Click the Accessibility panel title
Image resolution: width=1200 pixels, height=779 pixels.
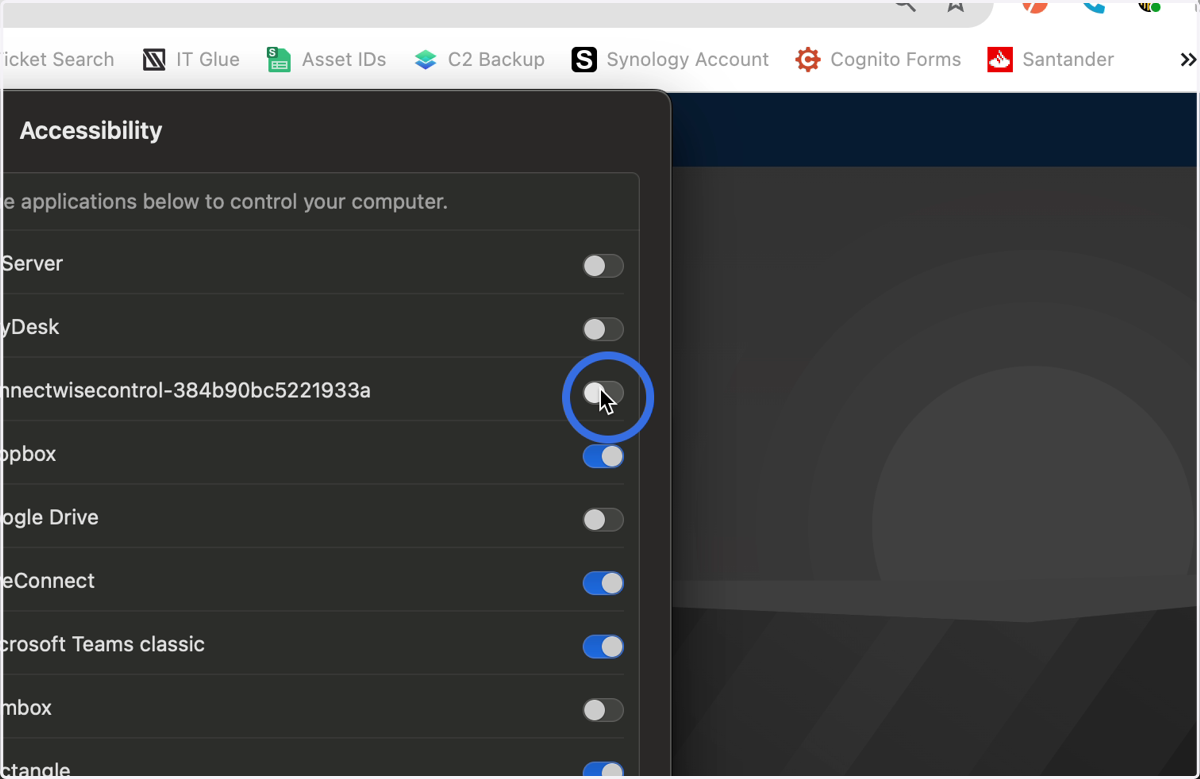tap(91, 131)
